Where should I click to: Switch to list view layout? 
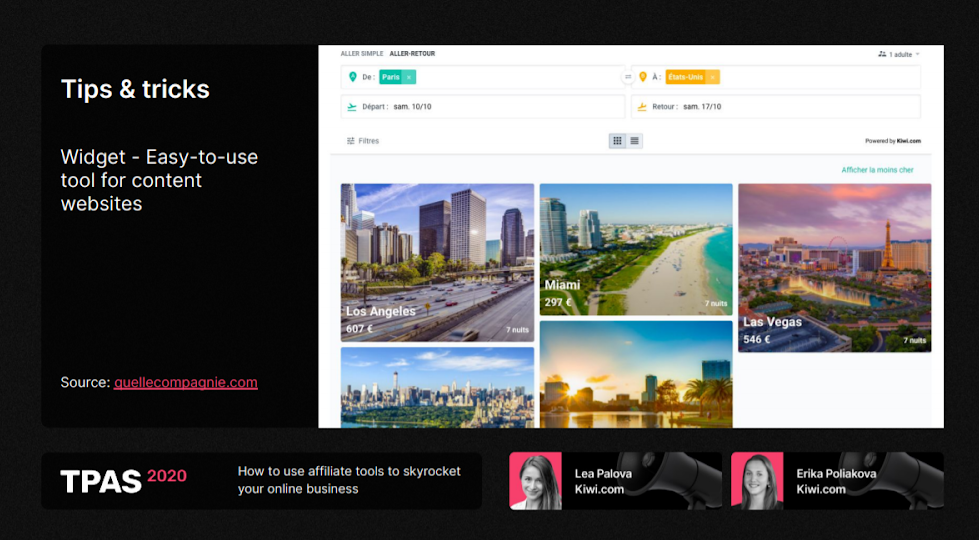coord(635,141)
